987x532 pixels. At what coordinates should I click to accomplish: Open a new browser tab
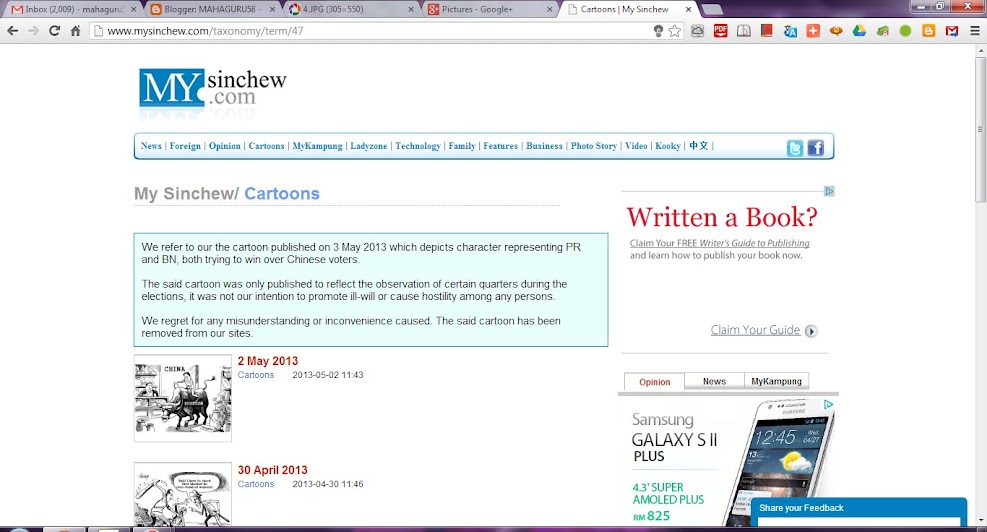coord(712,9)
